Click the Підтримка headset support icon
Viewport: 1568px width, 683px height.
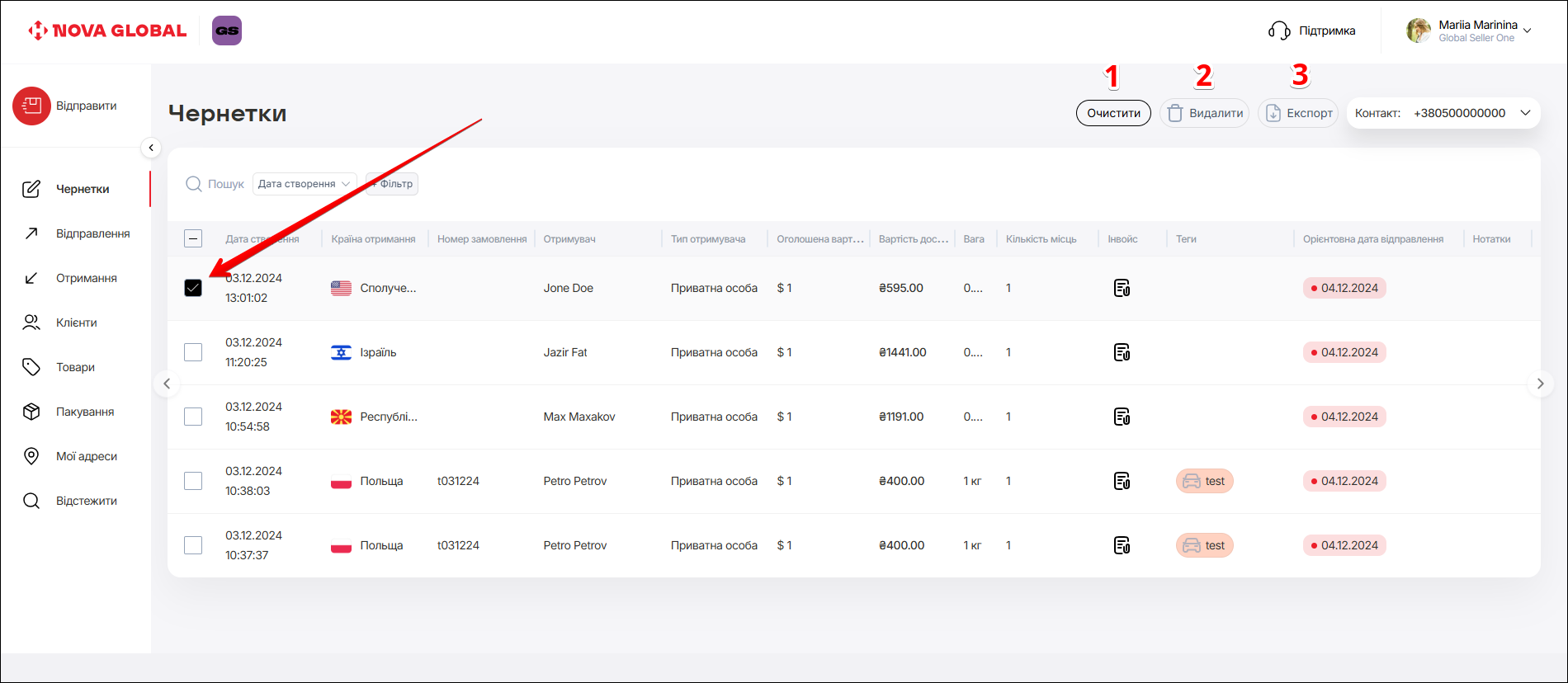(1279, 31)
